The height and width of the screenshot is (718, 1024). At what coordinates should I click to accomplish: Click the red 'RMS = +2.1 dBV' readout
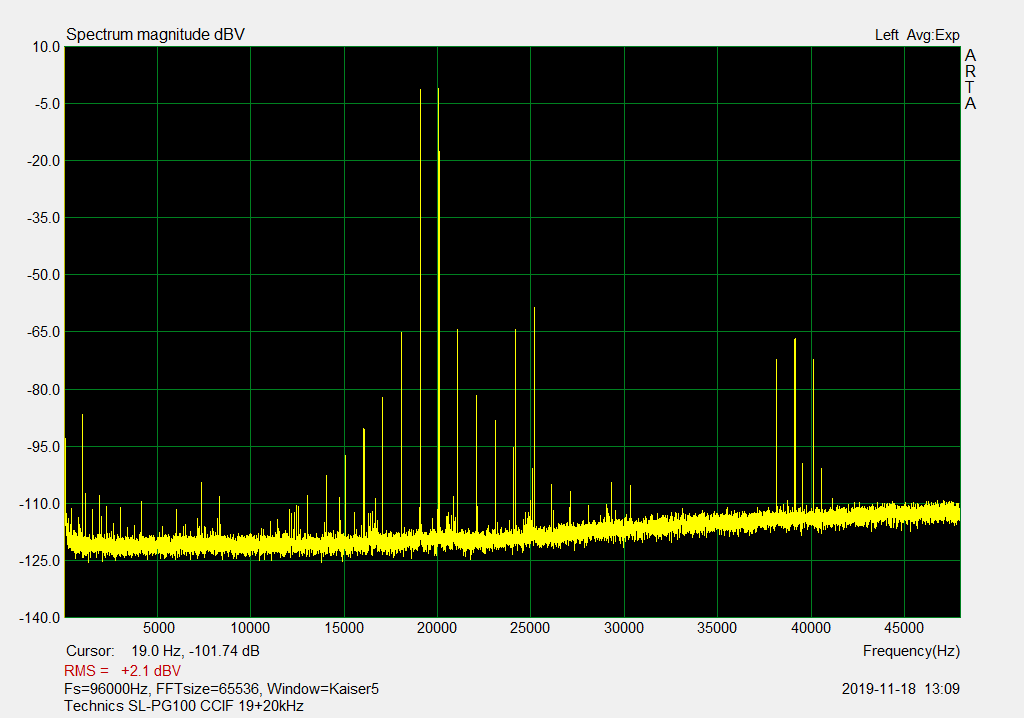pos(122,671)
